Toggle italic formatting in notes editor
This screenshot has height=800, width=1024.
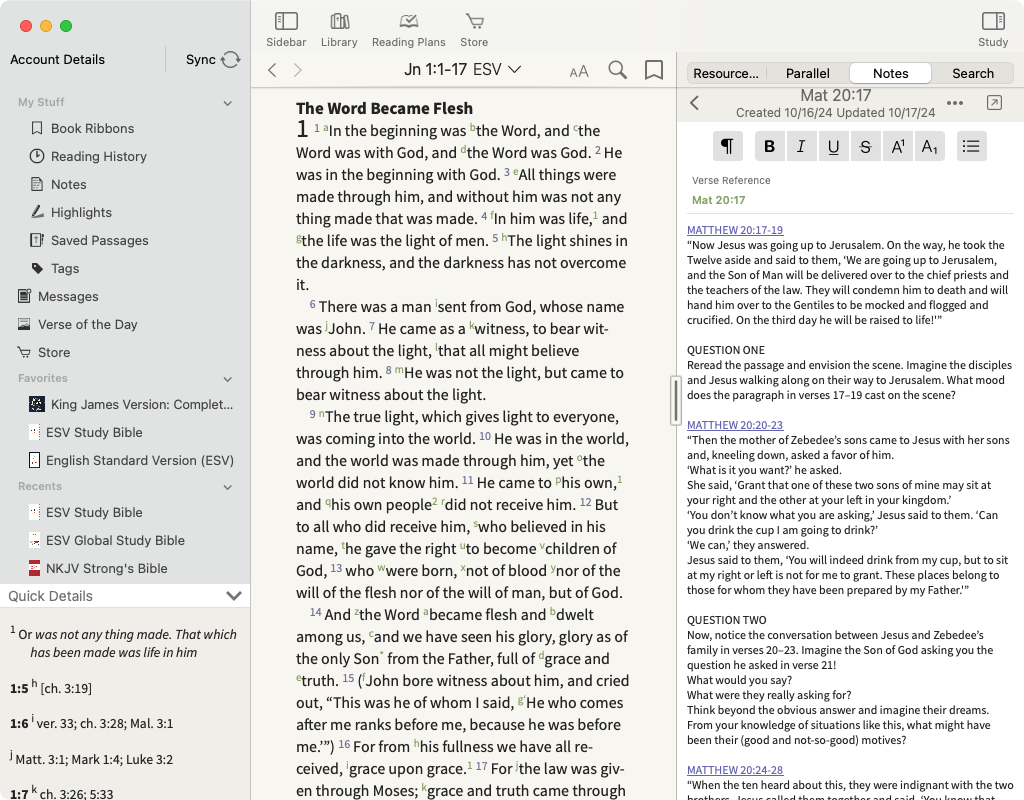[x=801, y=147]
